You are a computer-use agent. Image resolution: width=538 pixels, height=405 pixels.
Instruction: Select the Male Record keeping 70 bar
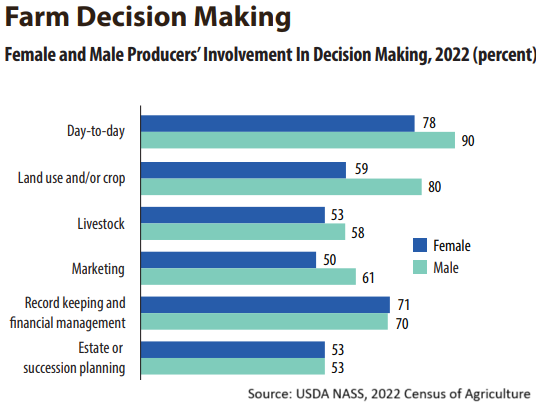click(264, 322)
